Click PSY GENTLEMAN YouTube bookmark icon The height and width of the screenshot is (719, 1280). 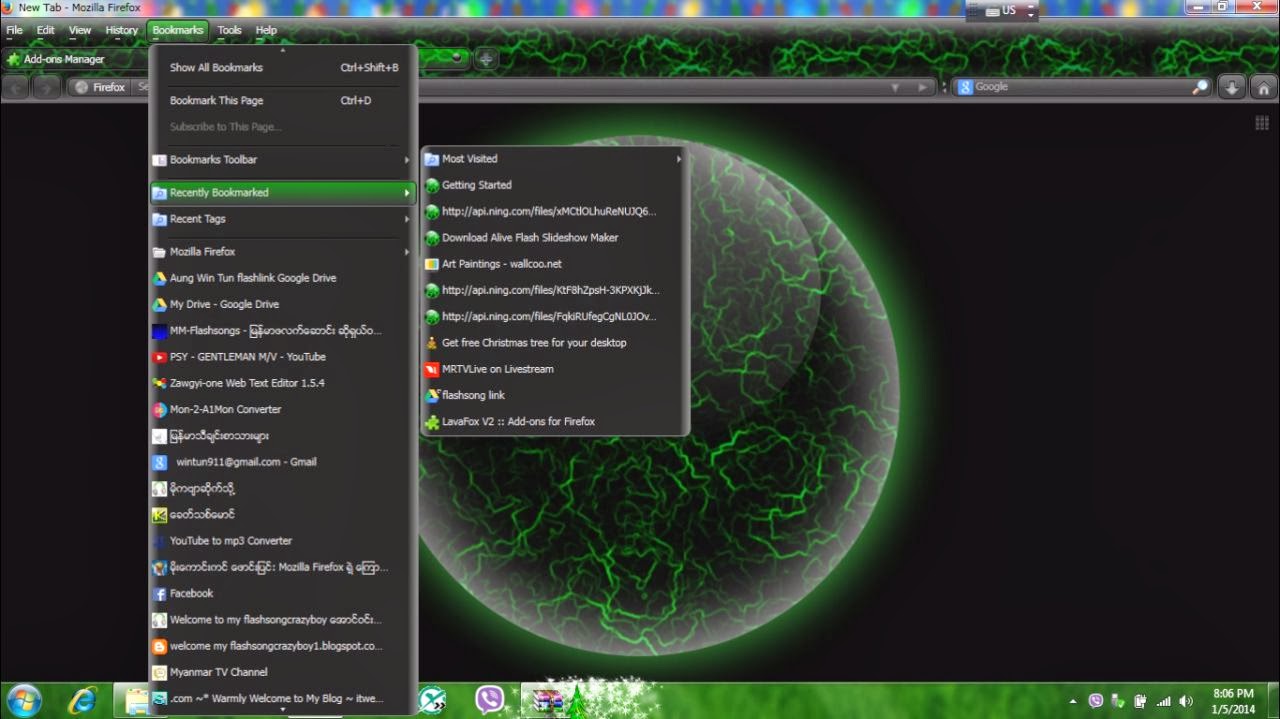(159, 357)
